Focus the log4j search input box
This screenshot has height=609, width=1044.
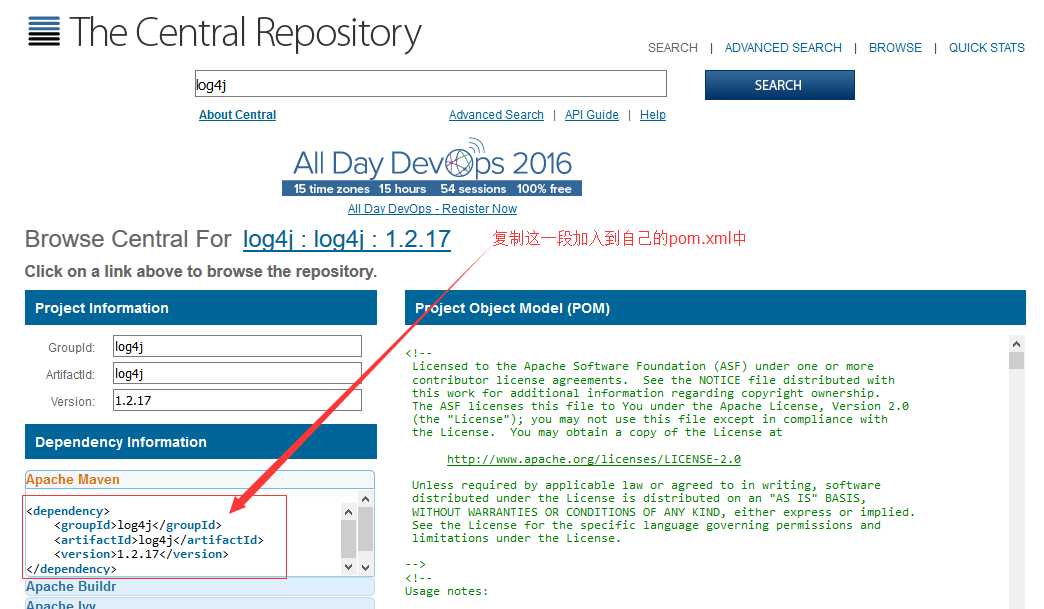coord(431,85)
